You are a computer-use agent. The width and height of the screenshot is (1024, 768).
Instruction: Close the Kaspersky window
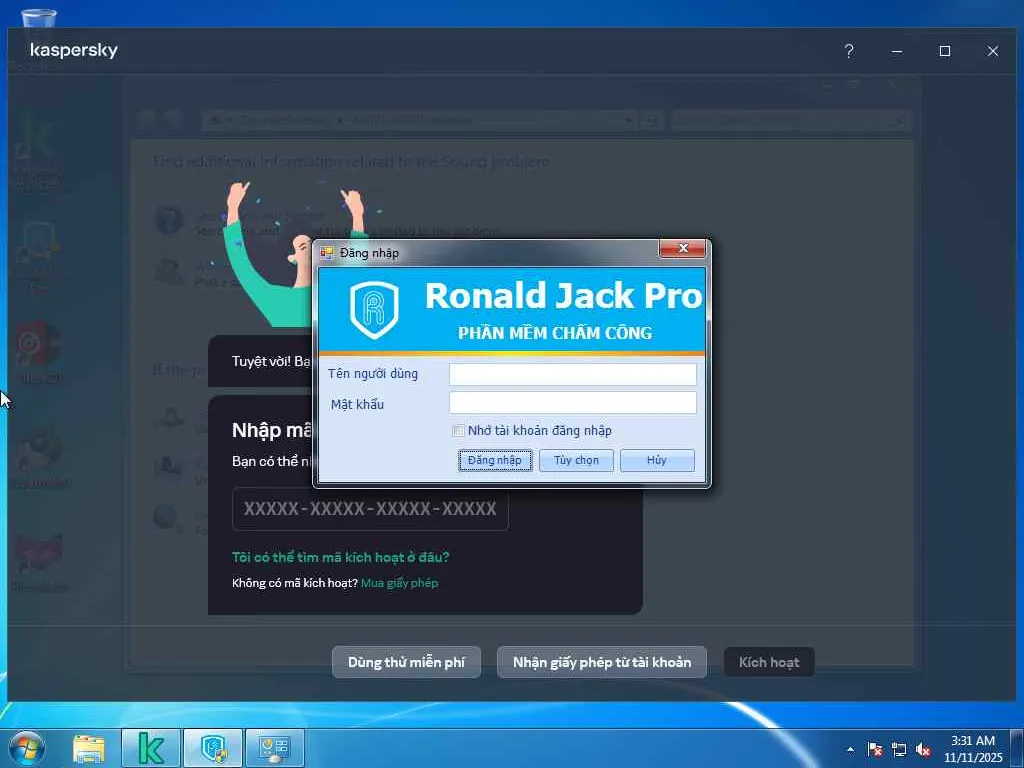(993, 51)
